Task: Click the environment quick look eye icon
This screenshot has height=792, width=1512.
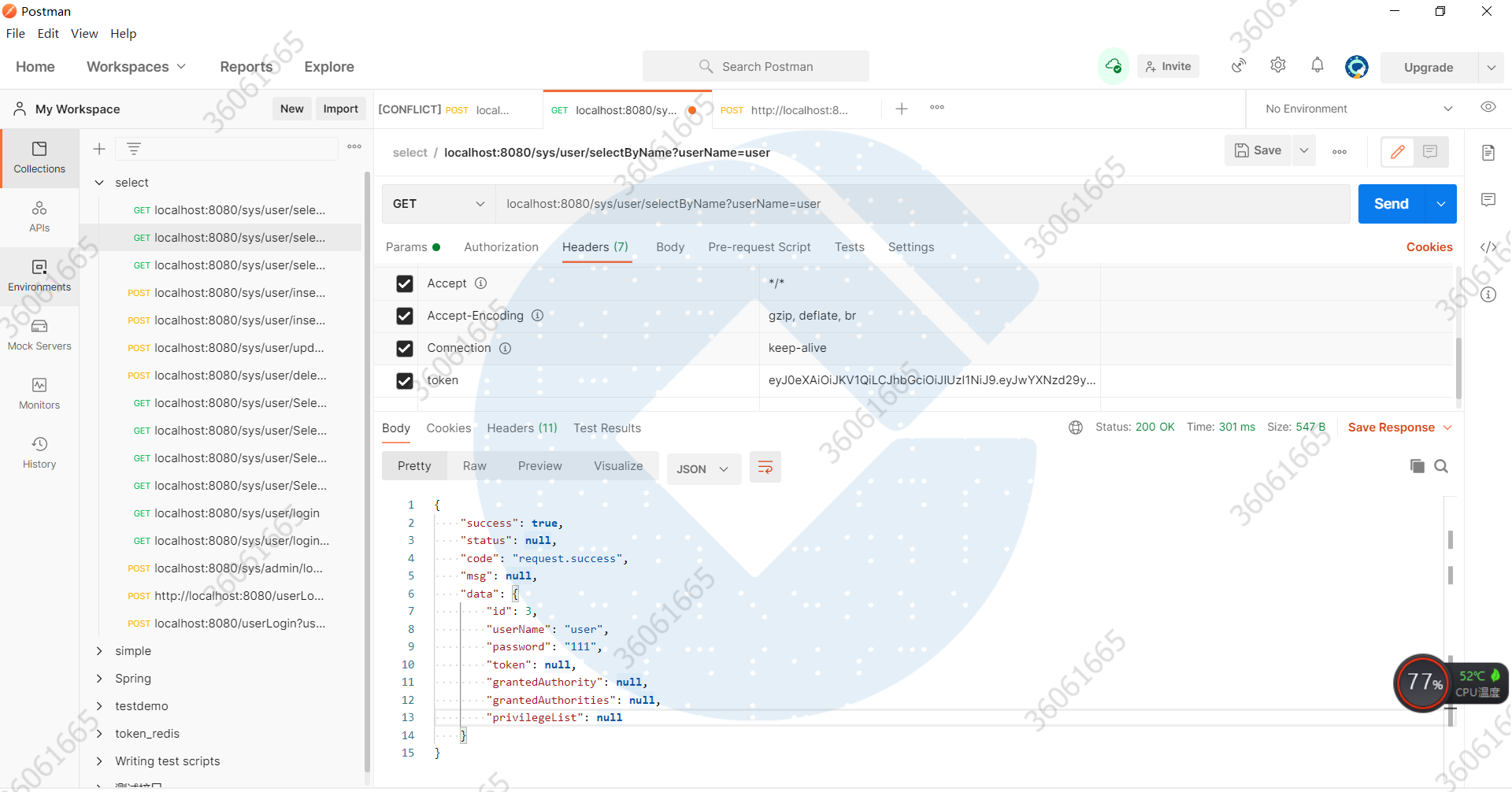Action: [1488, 107]
